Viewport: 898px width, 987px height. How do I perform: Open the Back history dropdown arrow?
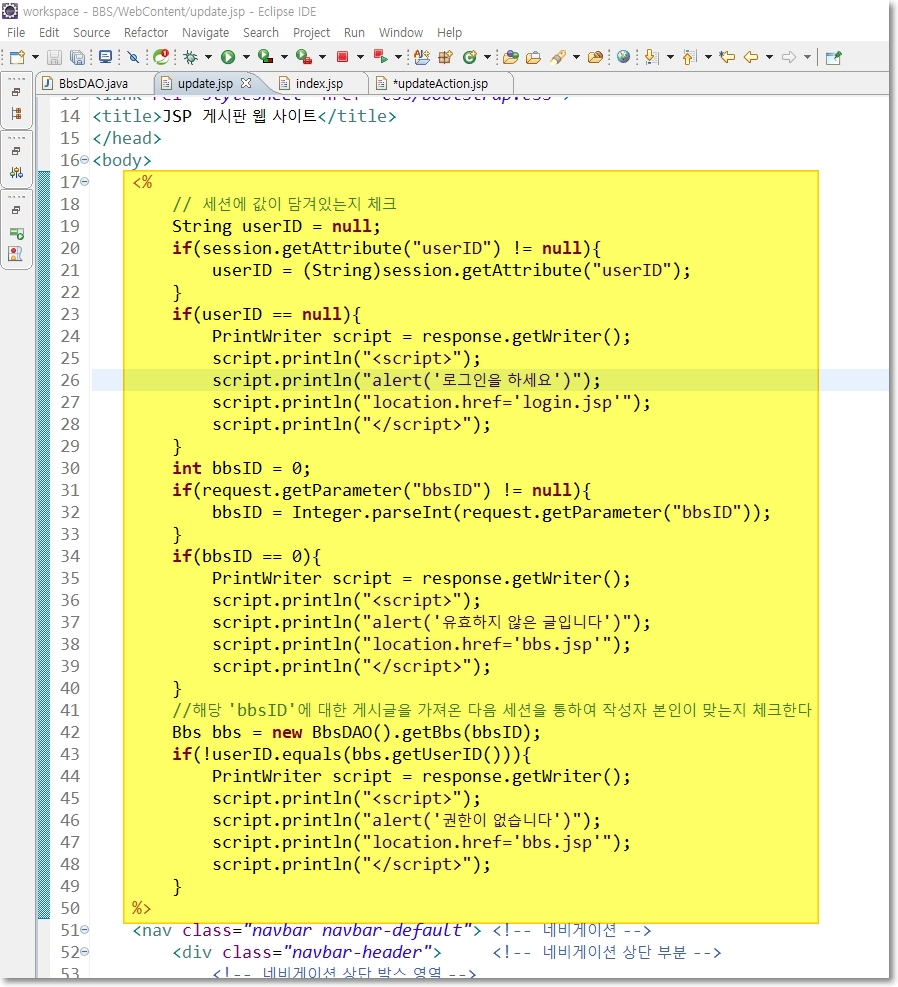pyautogui.click(x=769, y=57)
